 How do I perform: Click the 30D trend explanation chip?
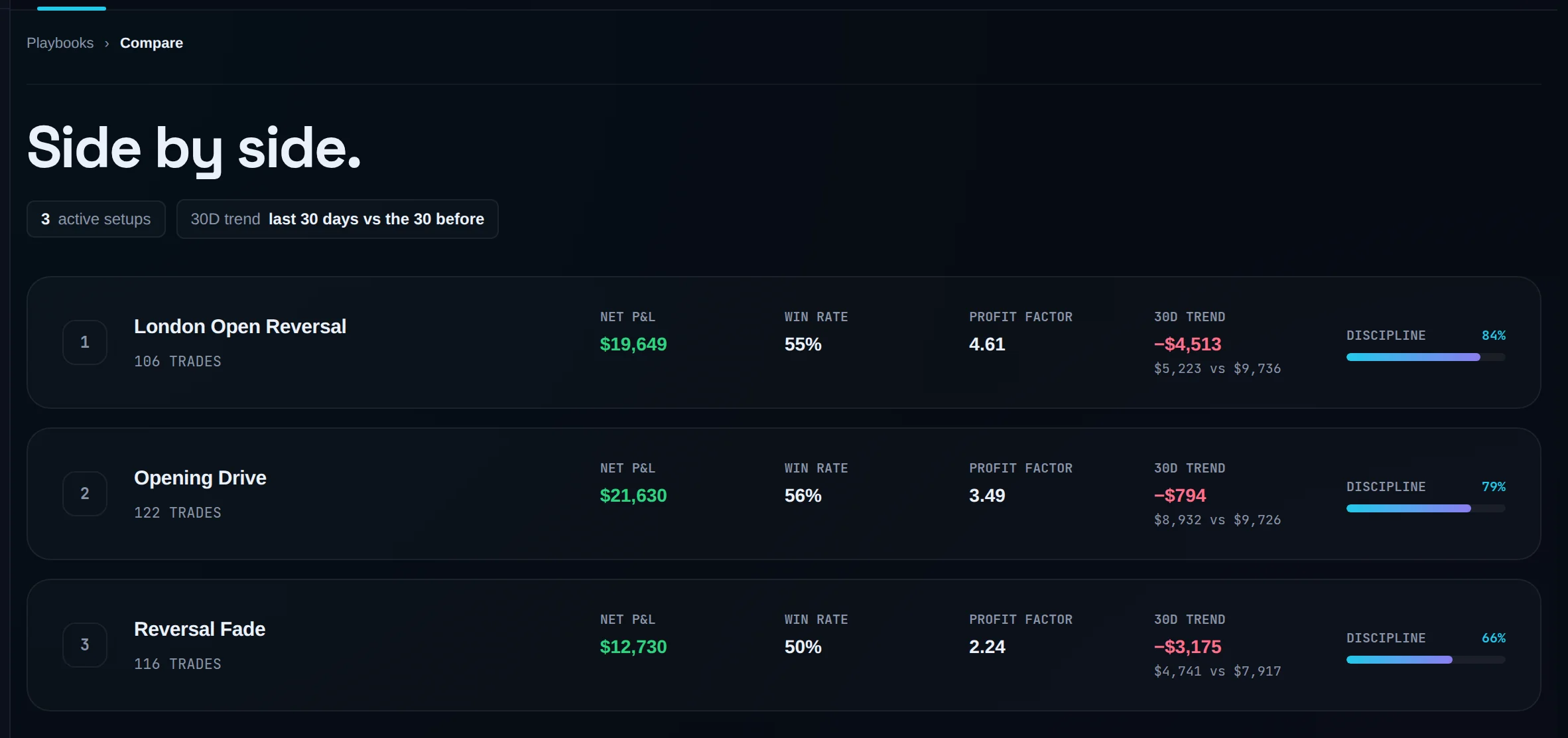(x=337, y=219)
